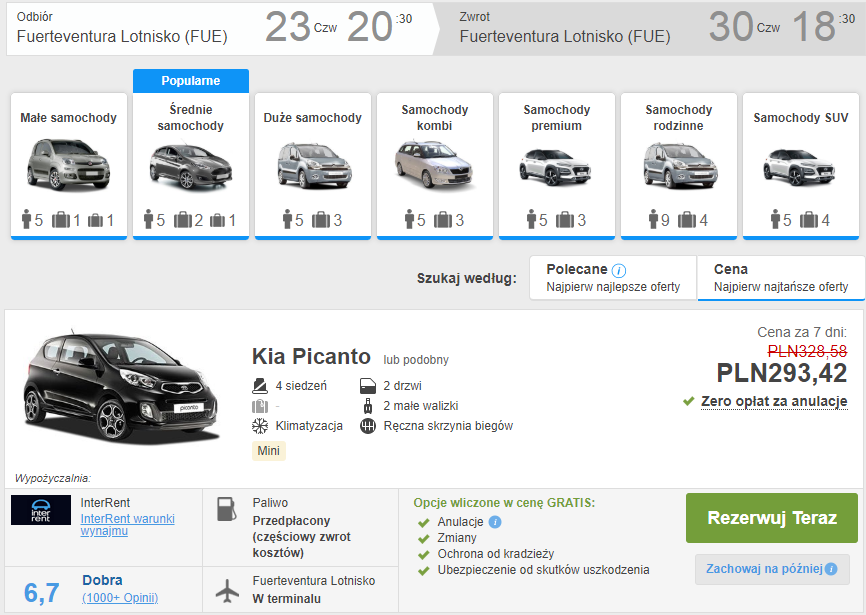Save offer with Zachowaj na później
Screen dimensions: 866x615
(772, 569)
